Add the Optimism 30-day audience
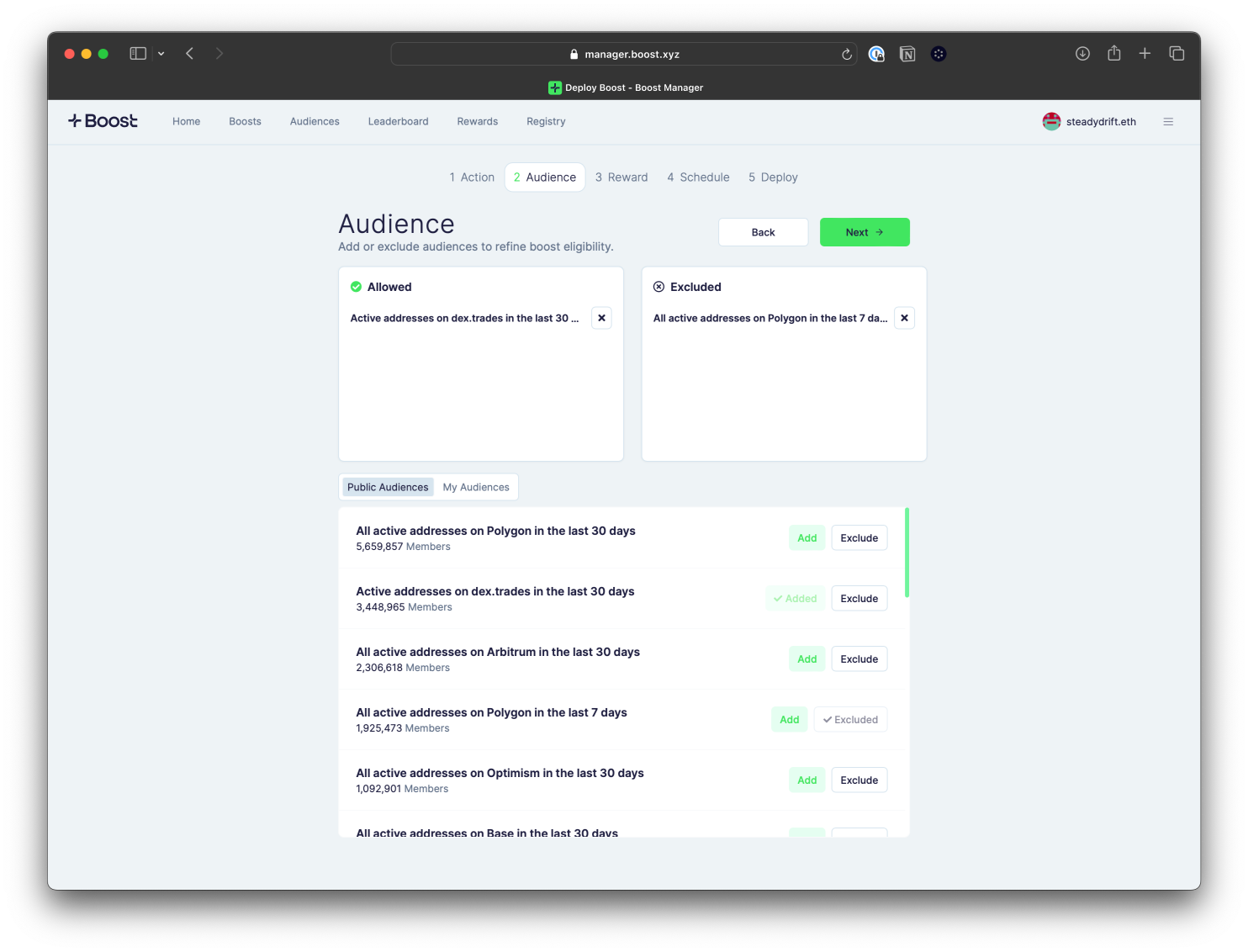The height and width of the screenshot is (952, 1248). (x=806, y=780)
